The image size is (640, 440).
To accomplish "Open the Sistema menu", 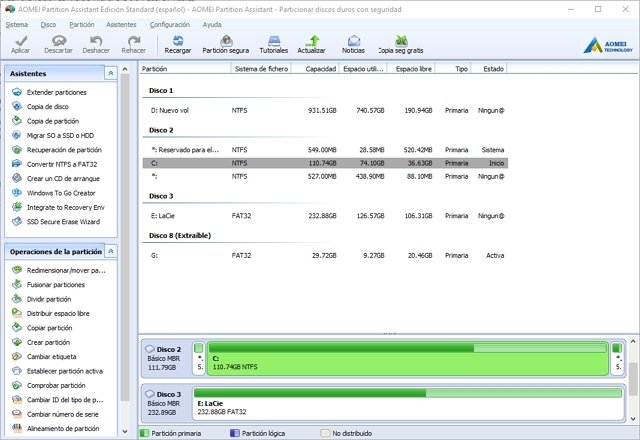I will click(x=17, y=24).
